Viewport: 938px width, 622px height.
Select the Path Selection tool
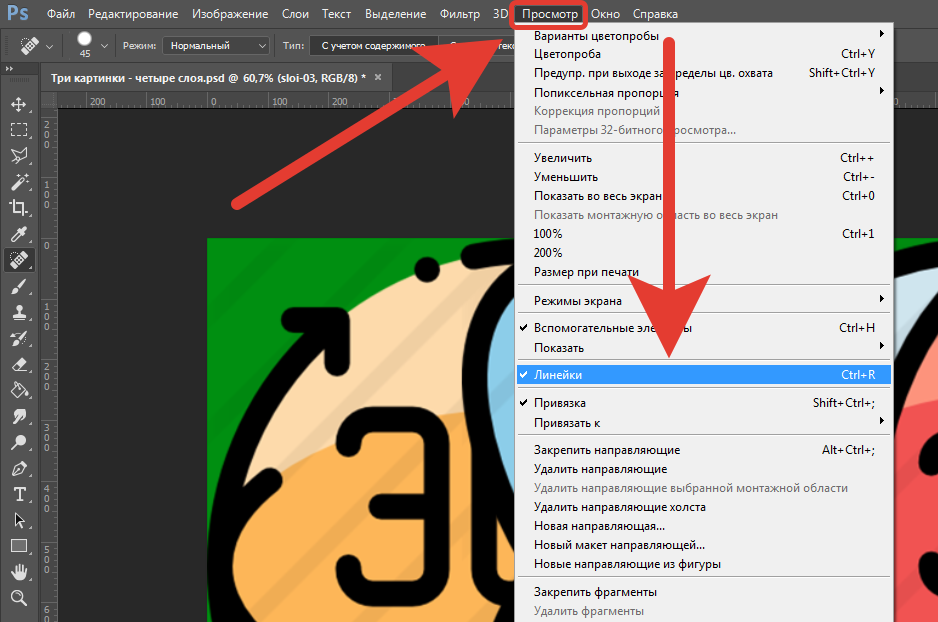pos(19,521)
